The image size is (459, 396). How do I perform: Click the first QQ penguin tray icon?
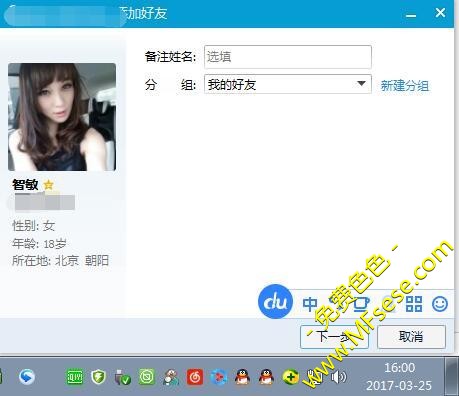point(242,377)
